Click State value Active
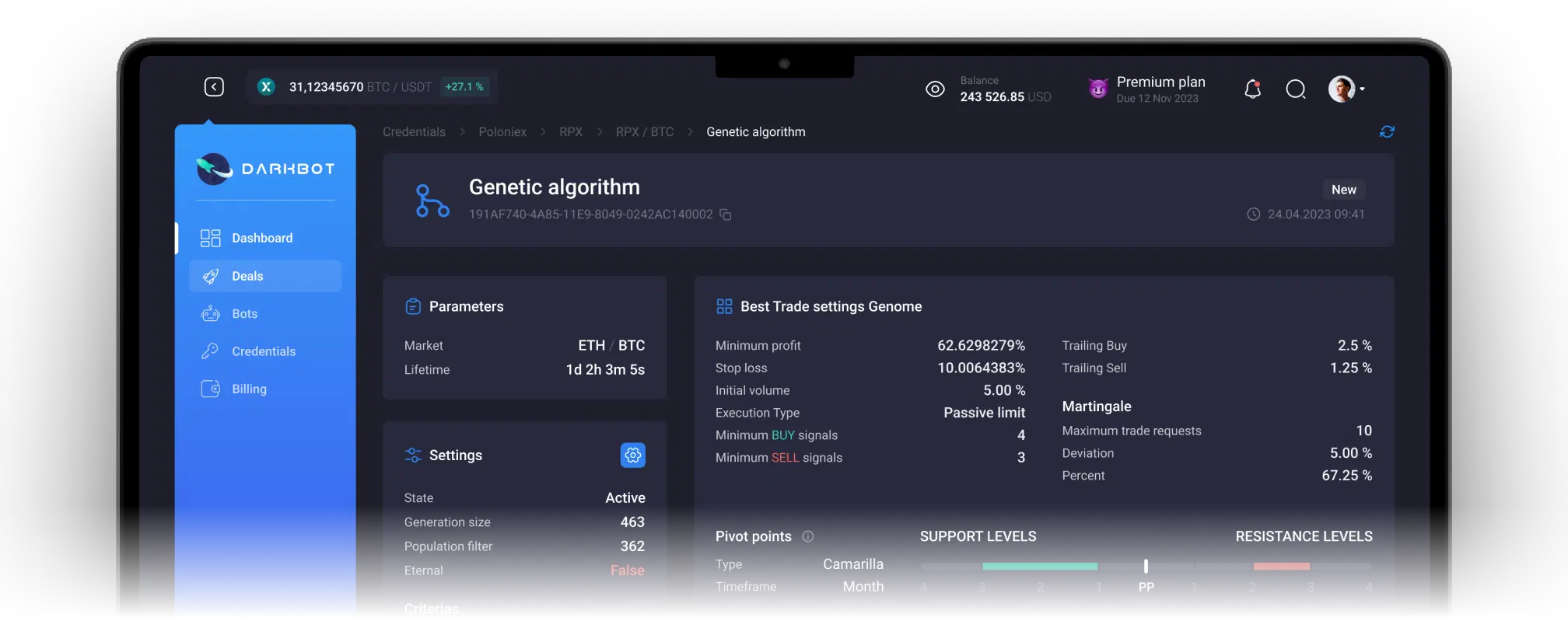Image resolution: width=1568 pixels, height=628 pixels. click(x=625, y=498)
